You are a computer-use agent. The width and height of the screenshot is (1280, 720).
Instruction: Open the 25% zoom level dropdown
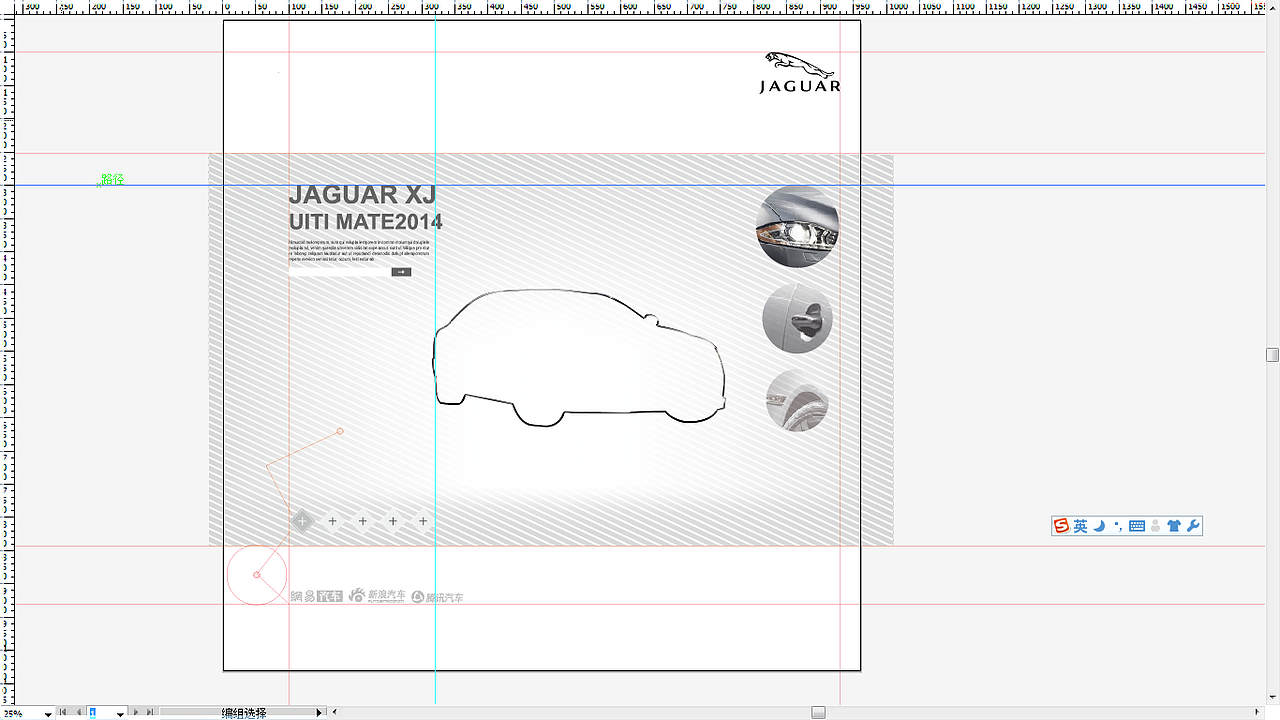pyautogui.click(x=47, y=713)
